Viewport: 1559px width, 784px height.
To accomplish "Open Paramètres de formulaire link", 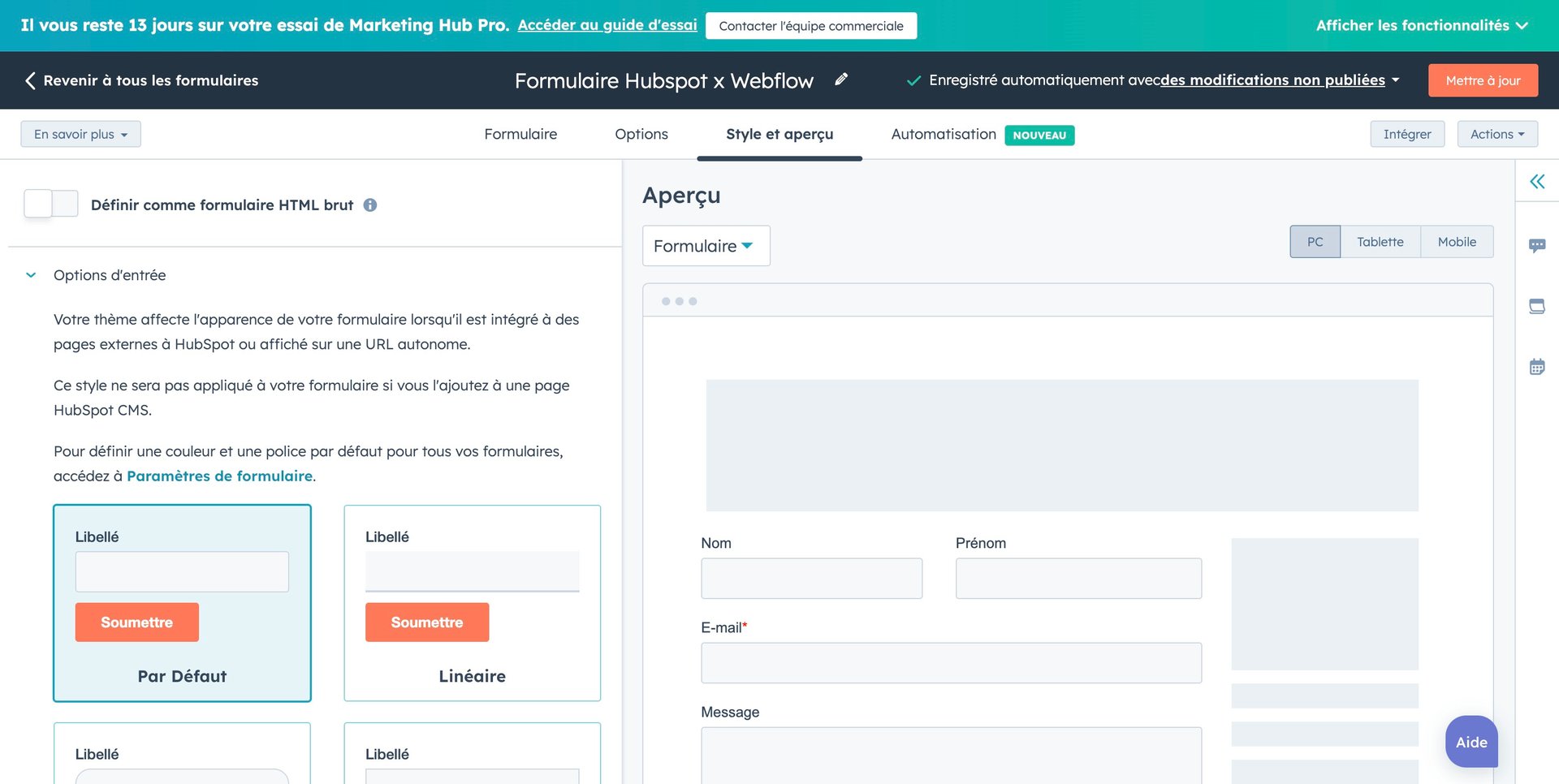I will pyautogui.click(x=219, y=476).
